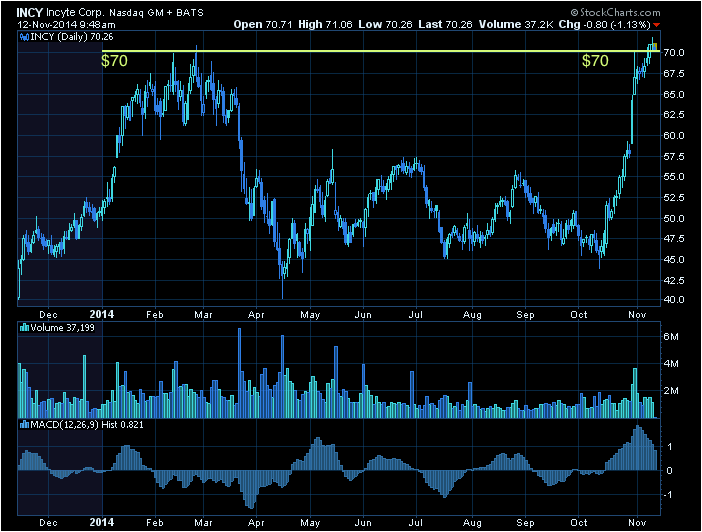702x532 pixels.
Task: Click 'Dec' on the bottom MACD date axis
Action: click(x=48, y=523)
